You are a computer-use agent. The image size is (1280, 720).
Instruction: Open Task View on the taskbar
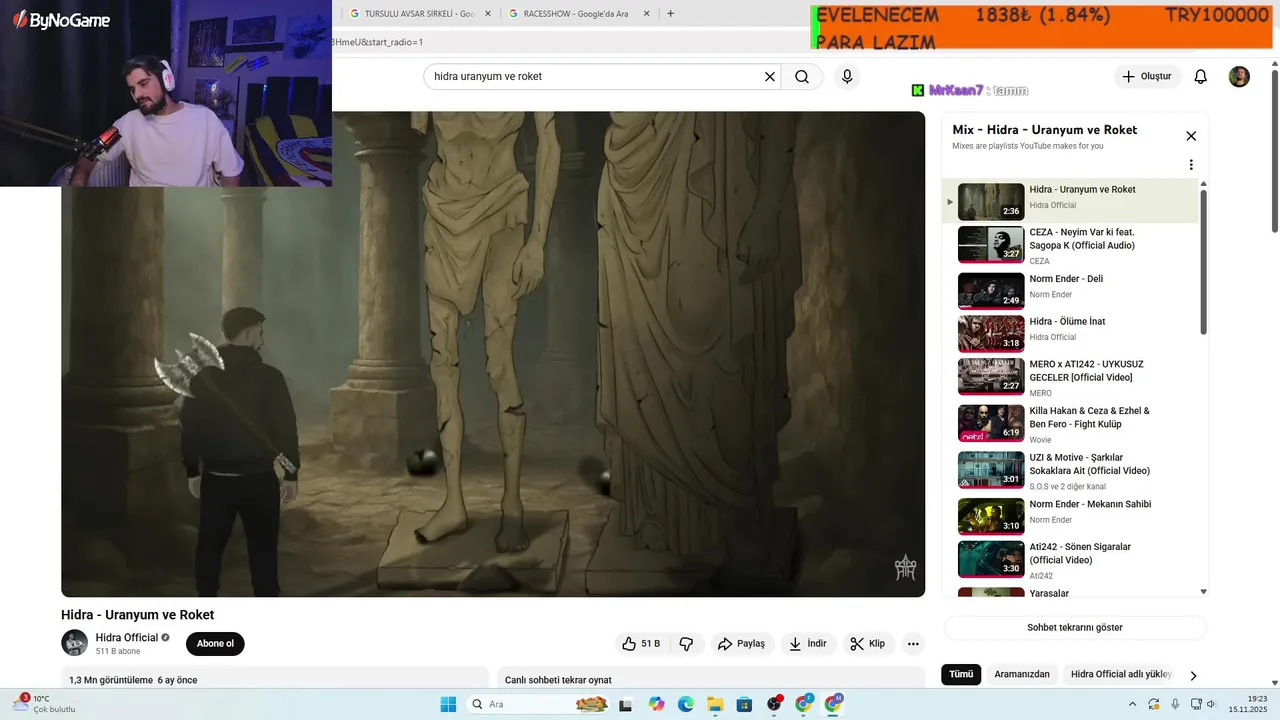(x=626, y=704)
